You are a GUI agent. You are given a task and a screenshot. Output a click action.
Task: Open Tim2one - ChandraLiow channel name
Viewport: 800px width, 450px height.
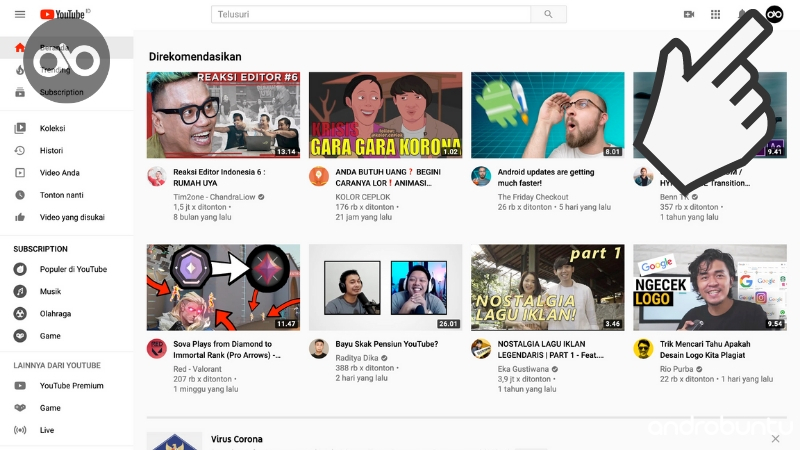click(214, 197)
